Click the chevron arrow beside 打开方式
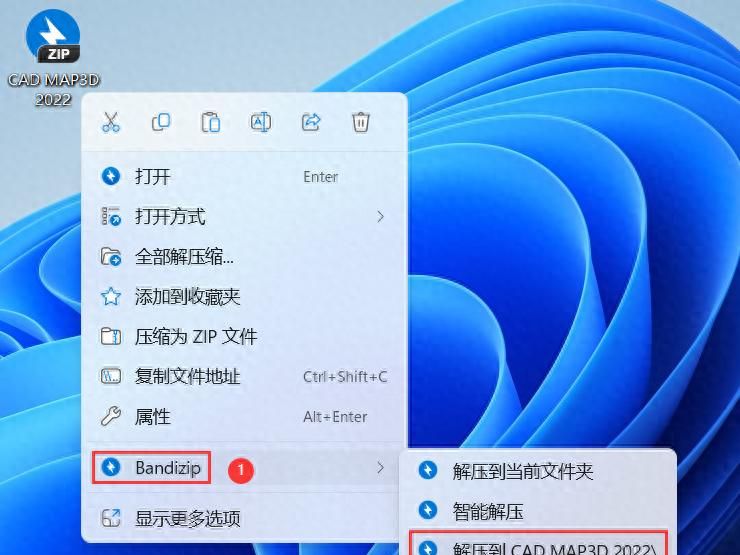 tap(380, 217)
